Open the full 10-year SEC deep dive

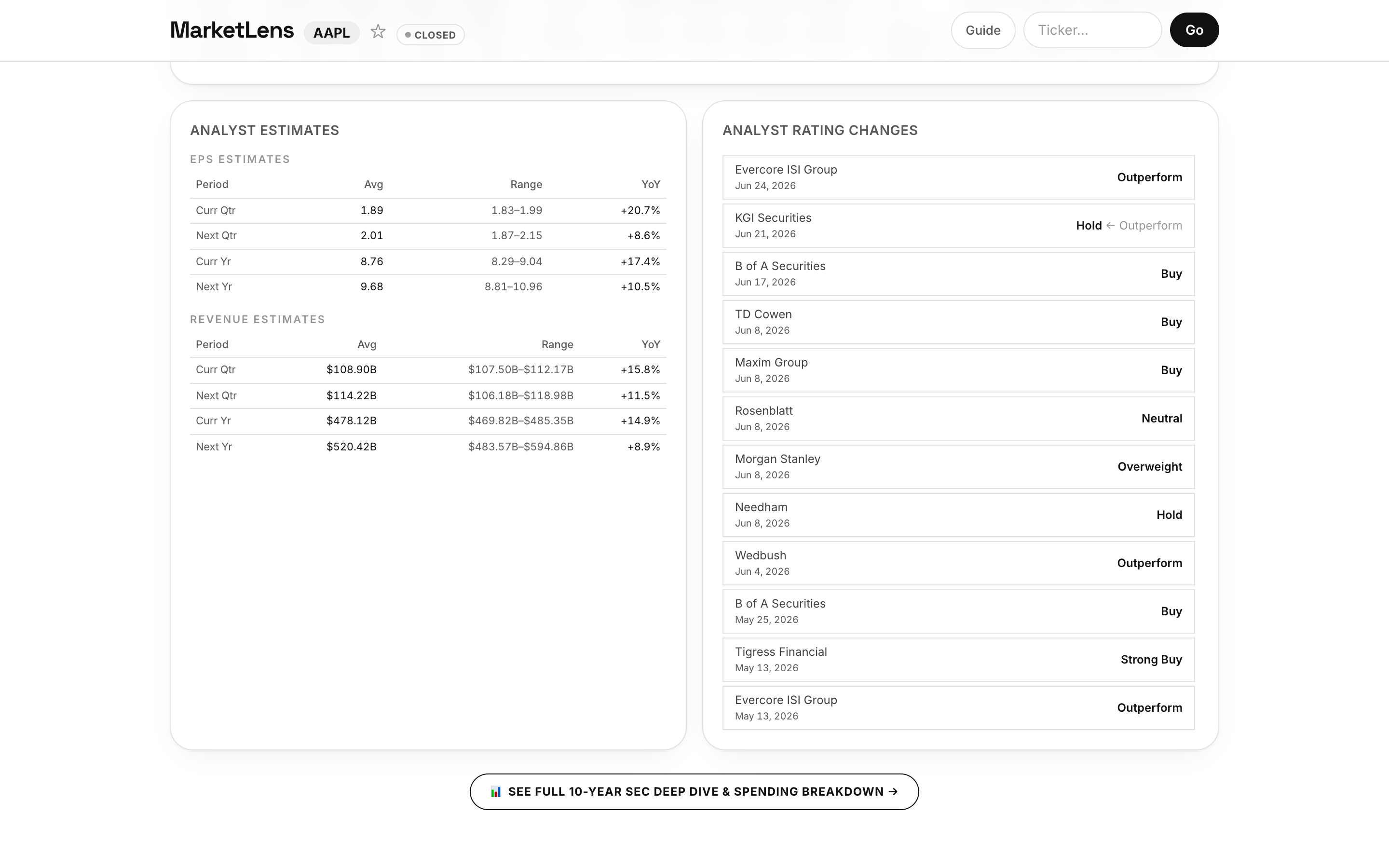(694, 792)
